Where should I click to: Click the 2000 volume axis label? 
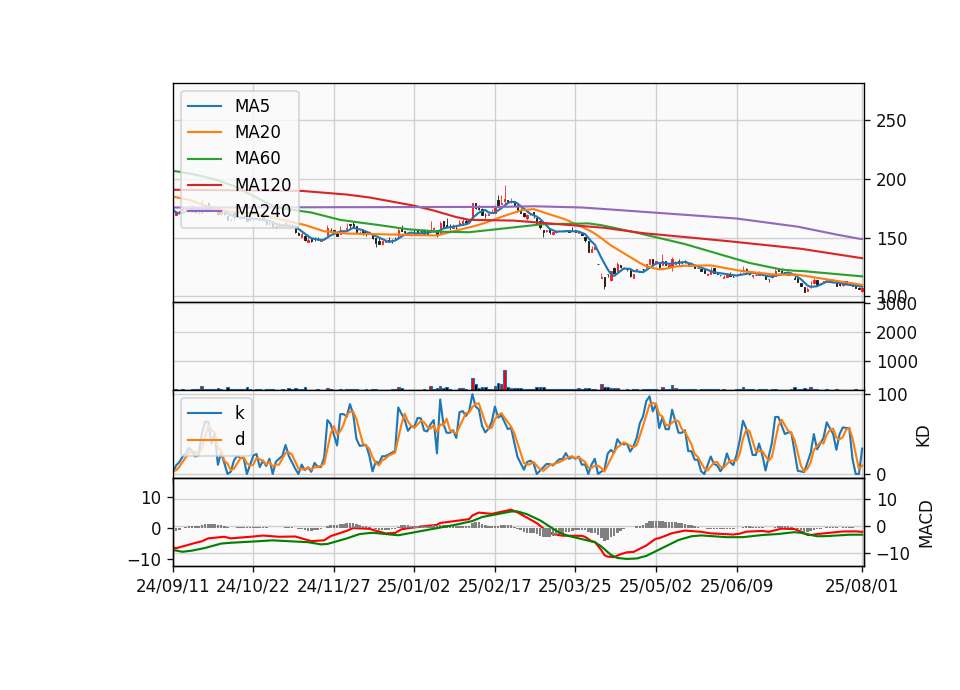(x=897, y=333)
